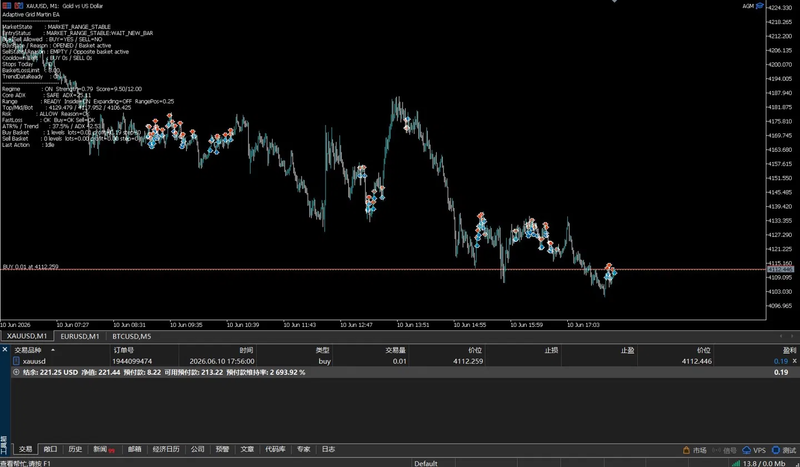800x467 pixels.
Task: Close the xauusd buy position with its X
Action: 794,361
